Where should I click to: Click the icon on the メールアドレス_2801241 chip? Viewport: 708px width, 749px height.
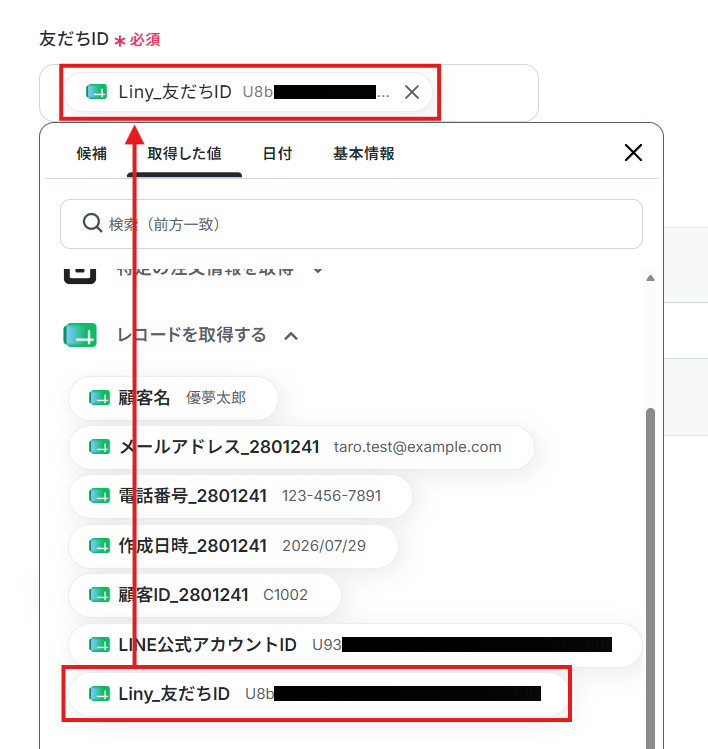(99, 447)
